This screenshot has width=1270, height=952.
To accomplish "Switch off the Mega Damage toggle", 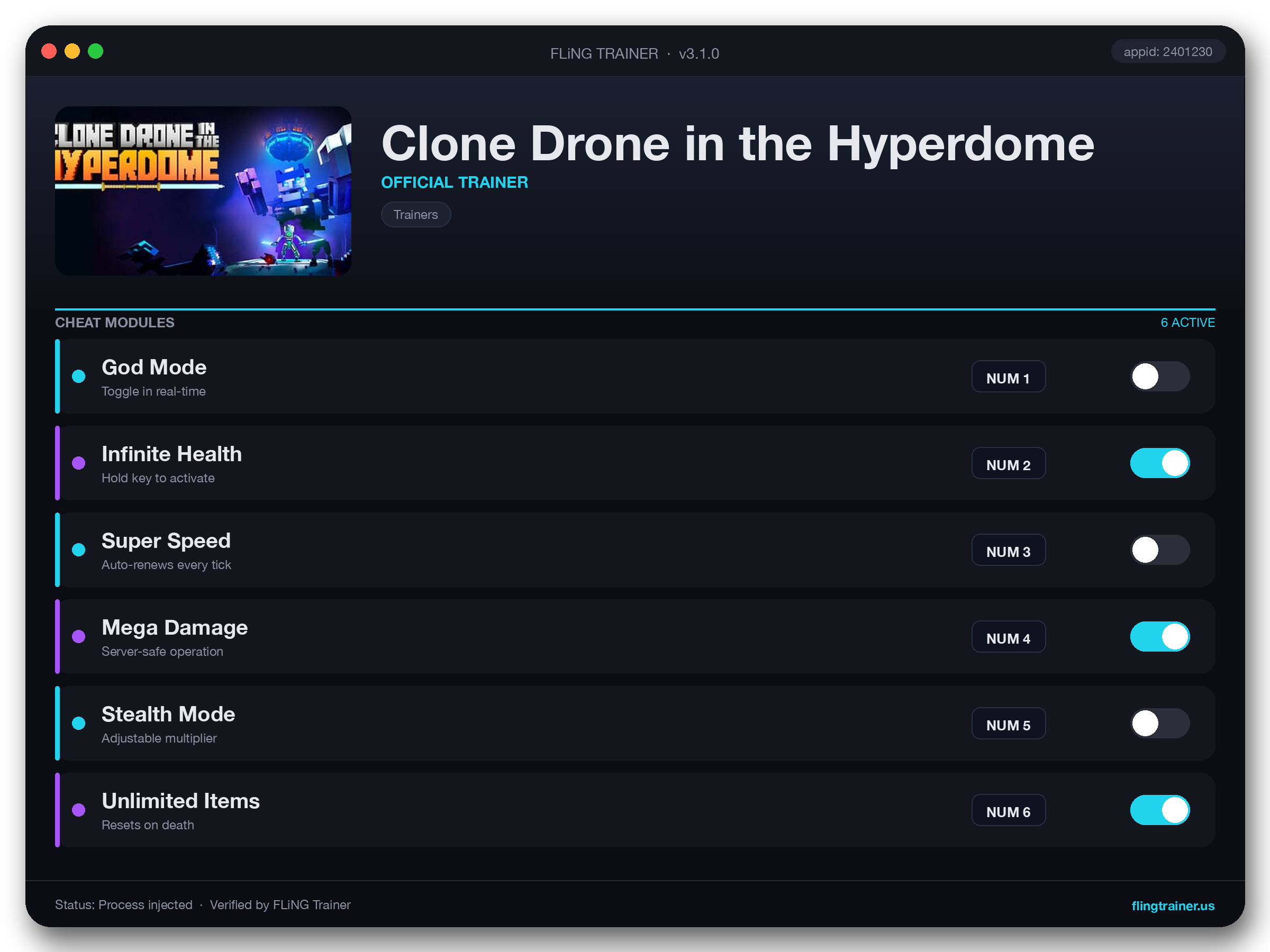I will [x=1160, y=636].
